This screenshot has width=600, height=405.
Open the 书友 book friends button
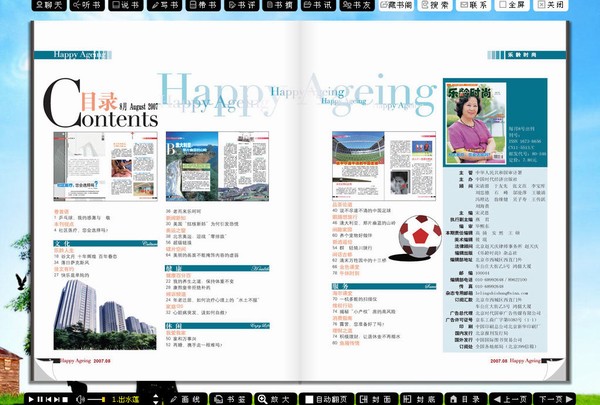pos(357,5)
